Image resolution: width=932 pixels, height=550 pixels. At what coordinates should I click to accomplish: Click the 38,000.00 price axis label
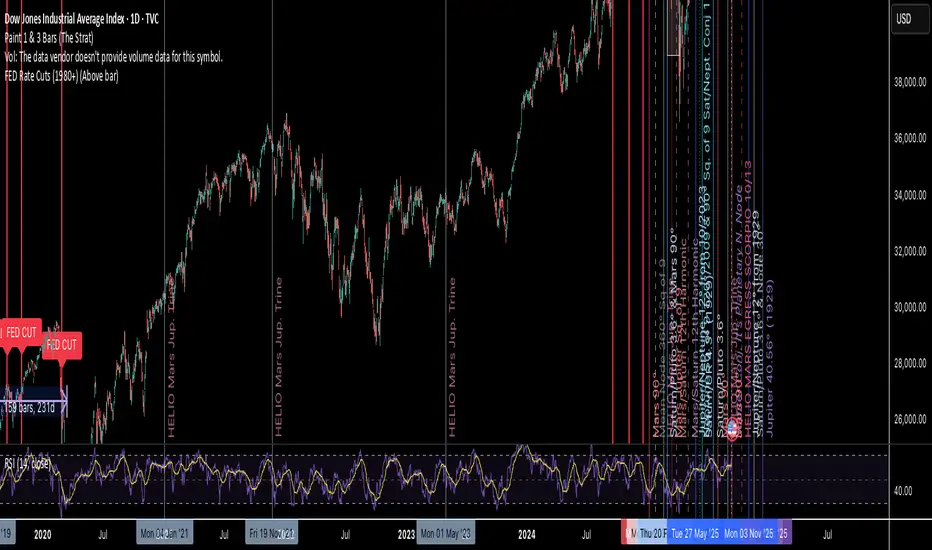pyautogui.click(x=910, y=83)
